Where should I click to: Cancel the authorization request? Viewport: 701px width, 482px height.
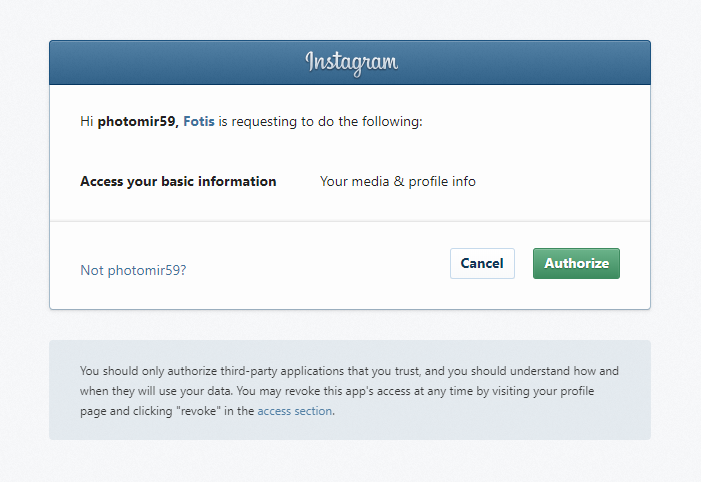pos(482,263)
